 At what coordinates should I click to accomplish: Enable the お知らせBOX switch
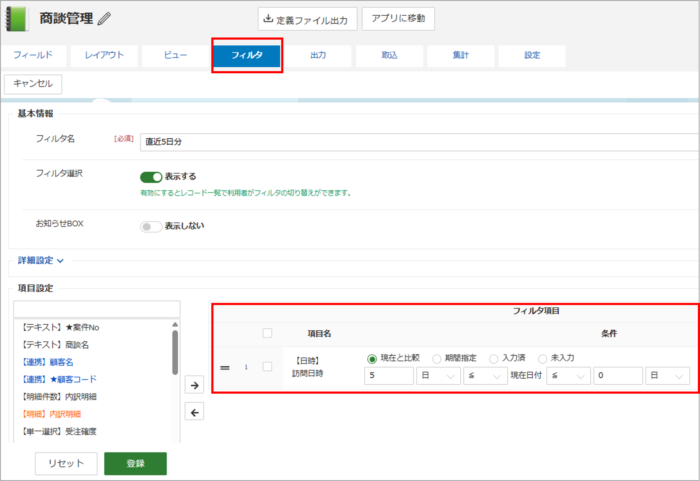(151, 226)
